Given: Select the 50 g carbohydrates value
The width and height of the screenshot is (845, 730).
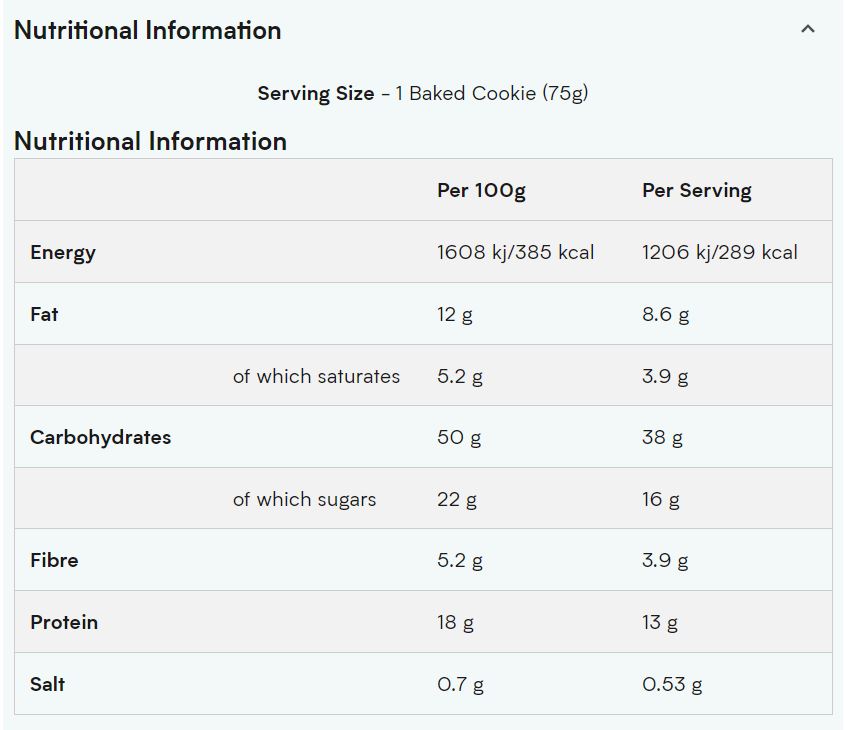Looking at the screenshot, I should [458, 437].
